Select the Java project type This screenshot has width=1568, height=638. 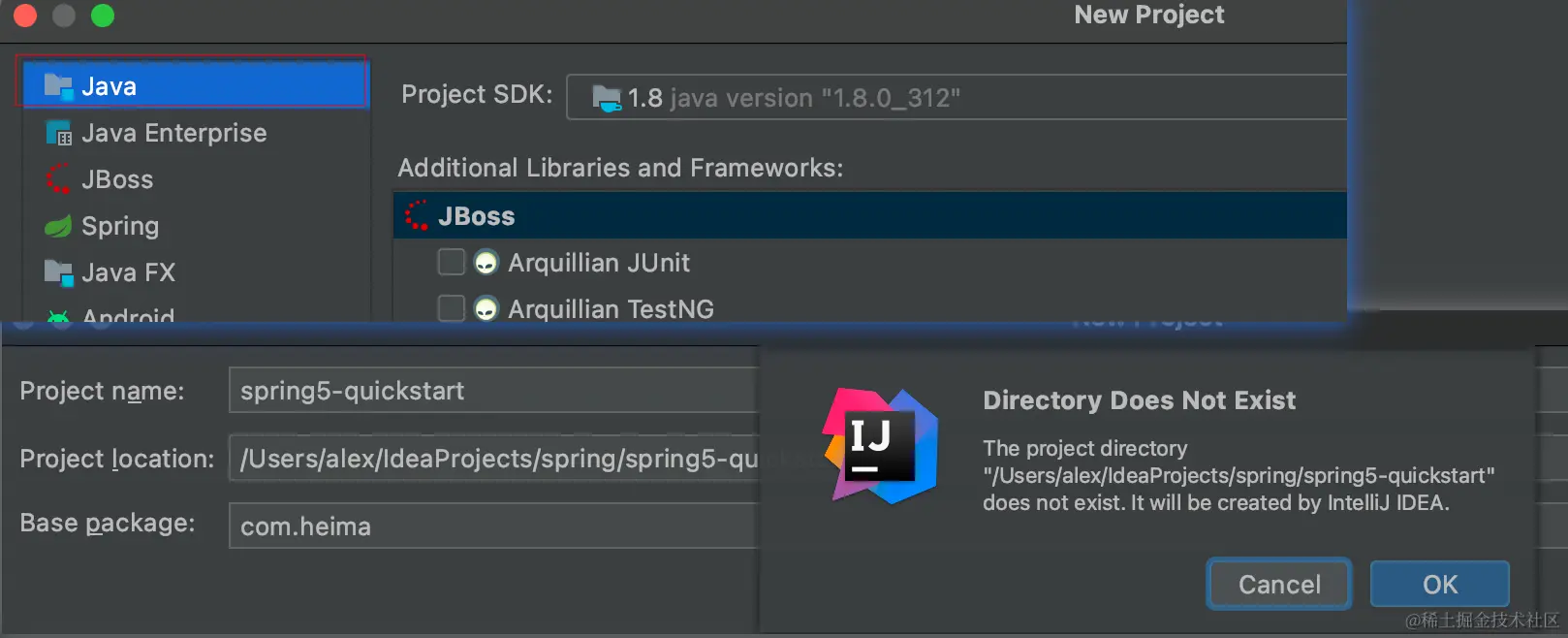coord(195,85)
